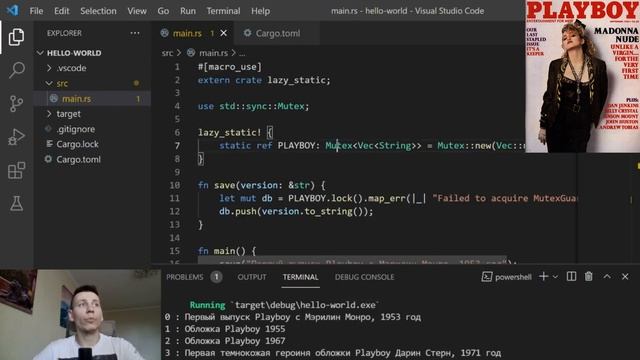Image resolution: width=640 pixels, height=360 pixels.
Task: Open the Source Control view icon
Action: (16, 104)
